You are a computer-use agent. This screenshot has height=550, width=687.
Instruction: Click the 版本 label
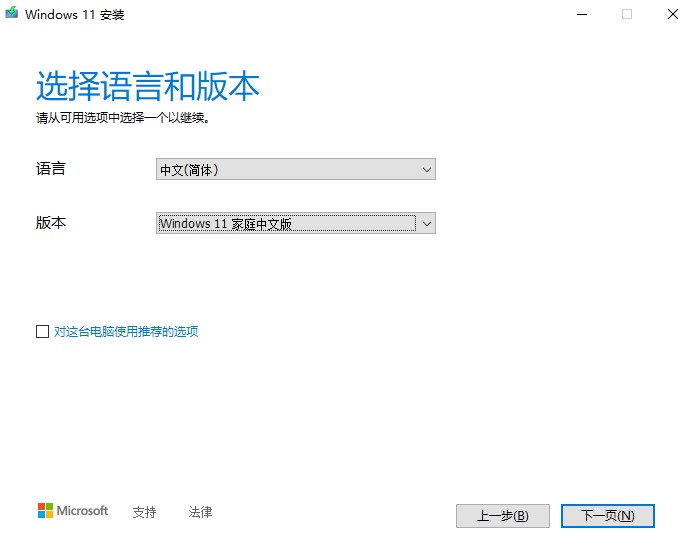pos(51,223)
